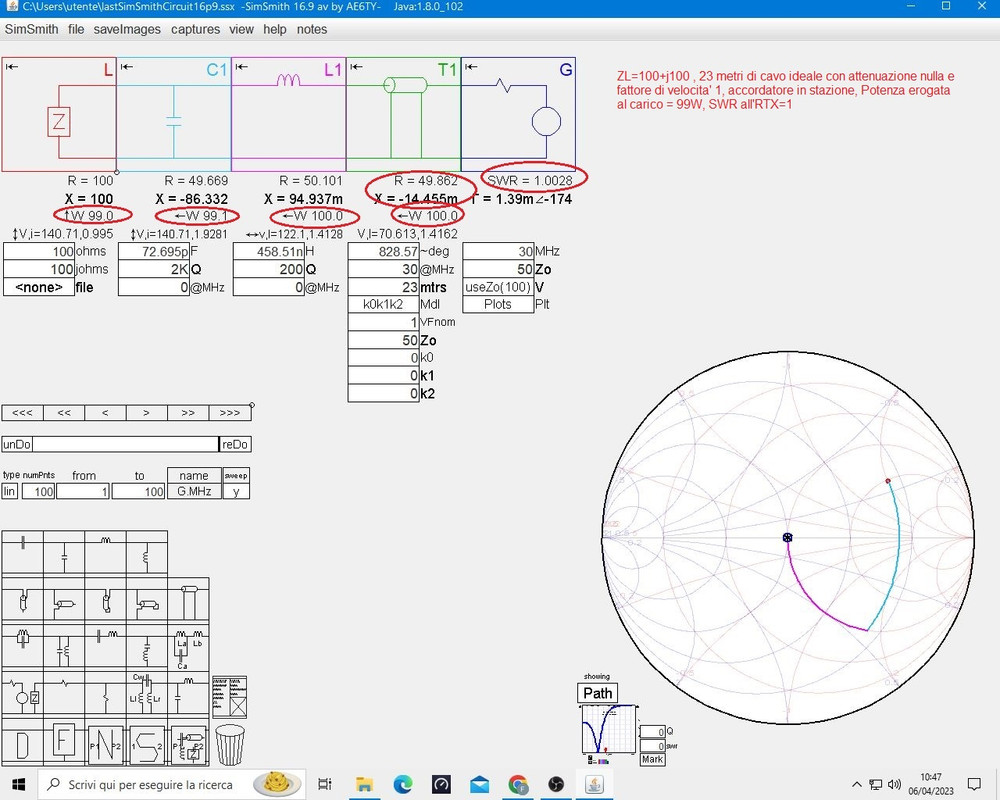The width and height of the screenshot is (1000, 800).
Task: Select the series parallel-LC tank component
Action: tap(23, 647)
